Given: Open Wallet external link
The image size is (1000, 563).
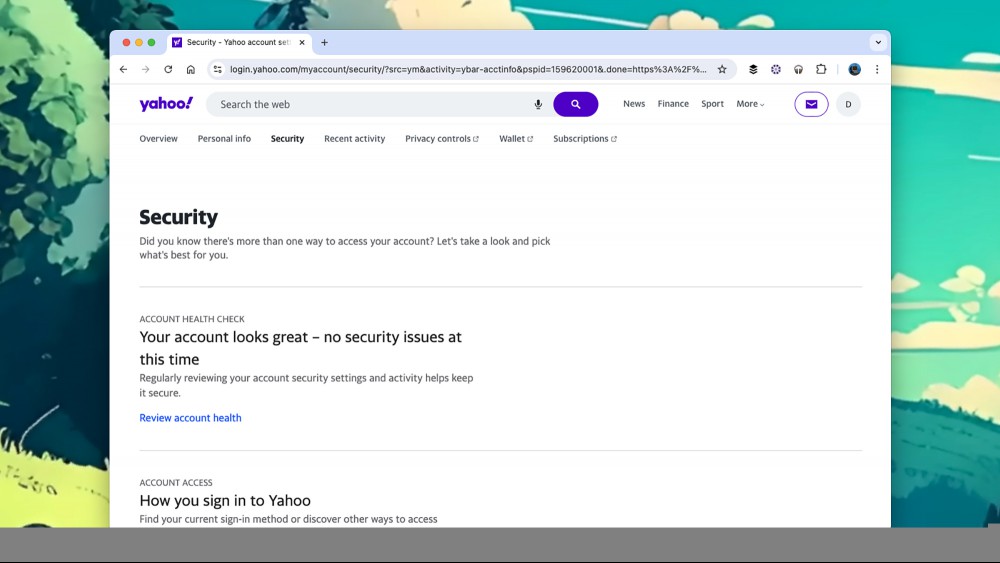Looking at the screenshot, I should 516,138.
